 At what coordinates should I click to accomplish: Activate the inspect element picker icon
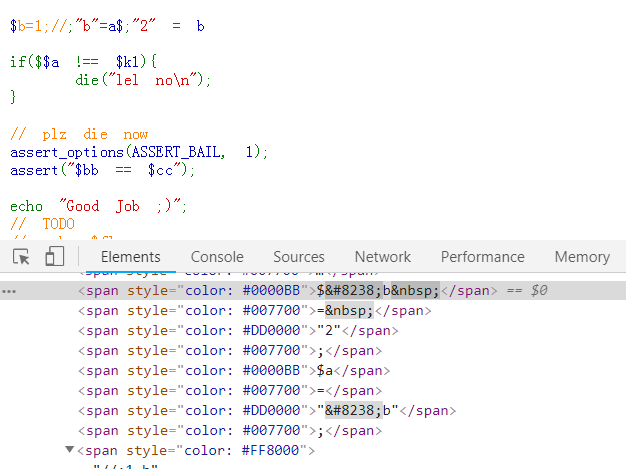pyautogui.click(x=21, y=257)
